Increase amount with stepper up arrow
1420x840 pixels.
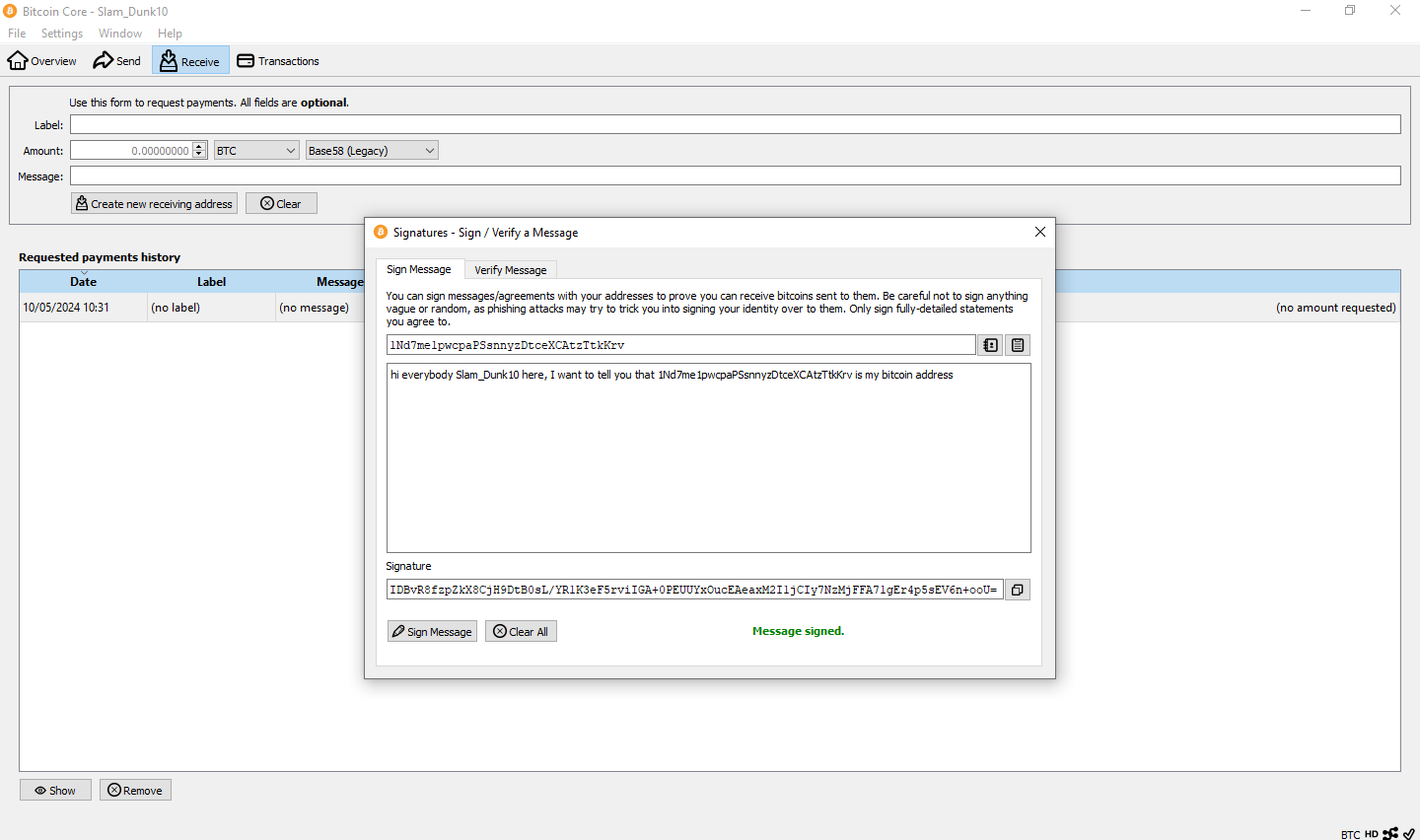click(199, 146)
